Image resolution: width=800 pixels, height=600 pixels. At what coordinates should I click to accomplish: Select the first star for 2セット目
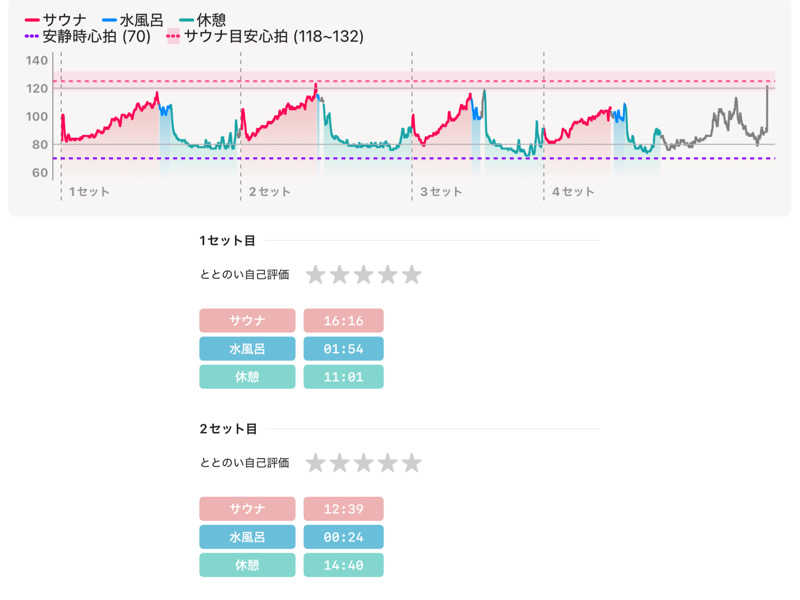(x=315, y=463)
